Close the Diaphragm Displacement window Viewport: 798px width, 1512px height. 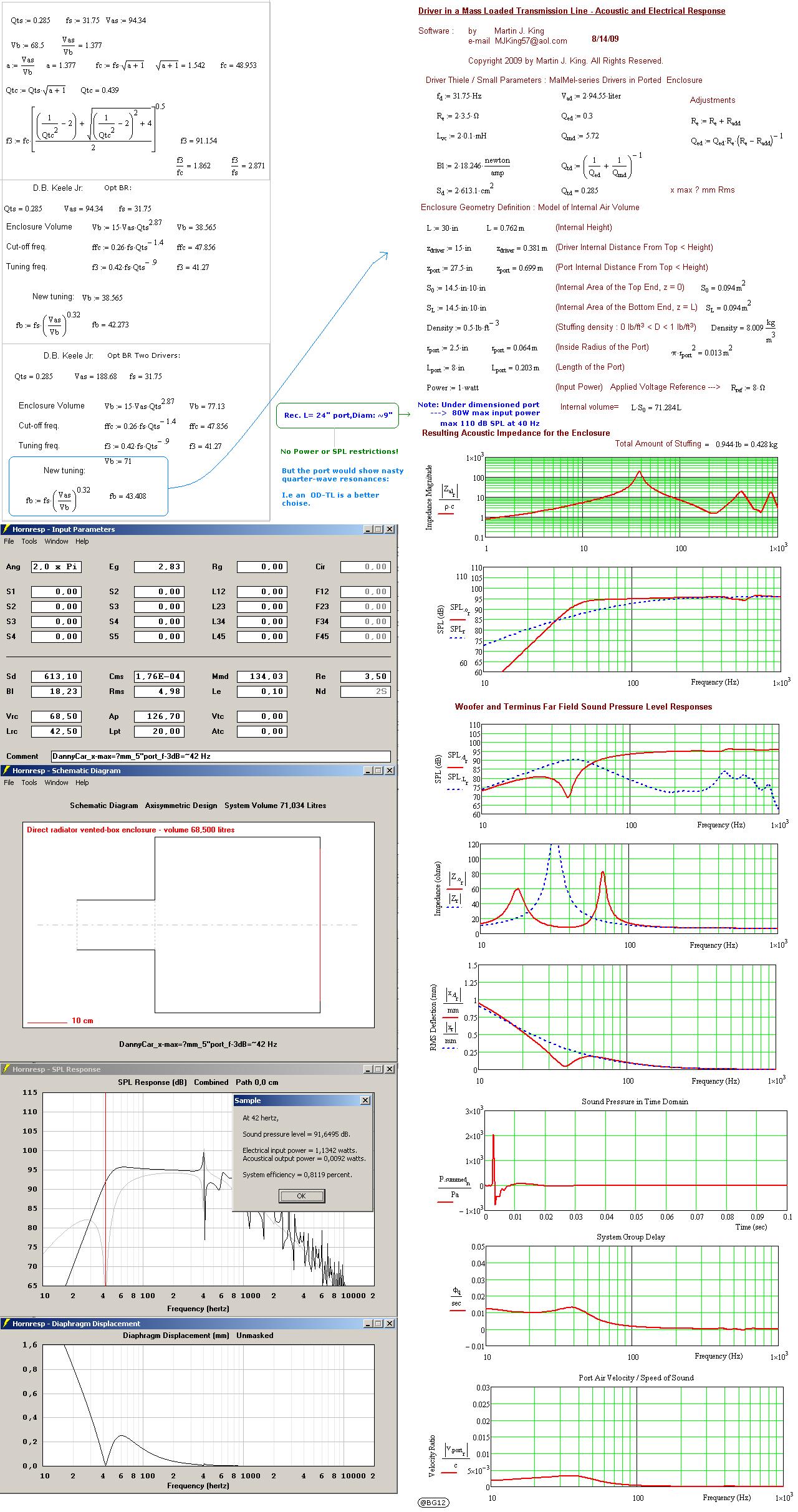click(390, 1323)
